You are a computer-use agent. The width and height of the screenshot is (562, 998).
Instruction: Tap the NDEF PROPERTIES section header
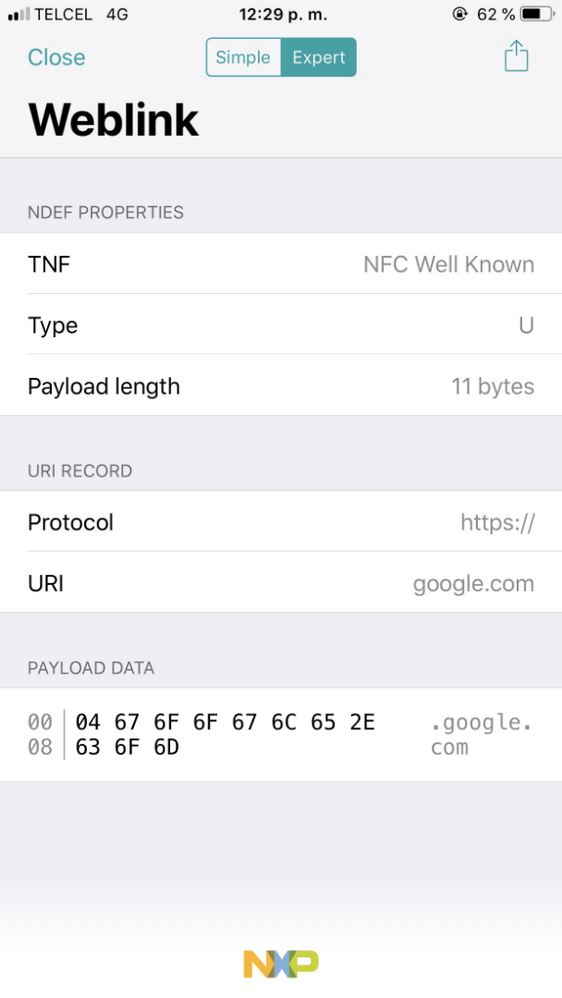[106, 212]
